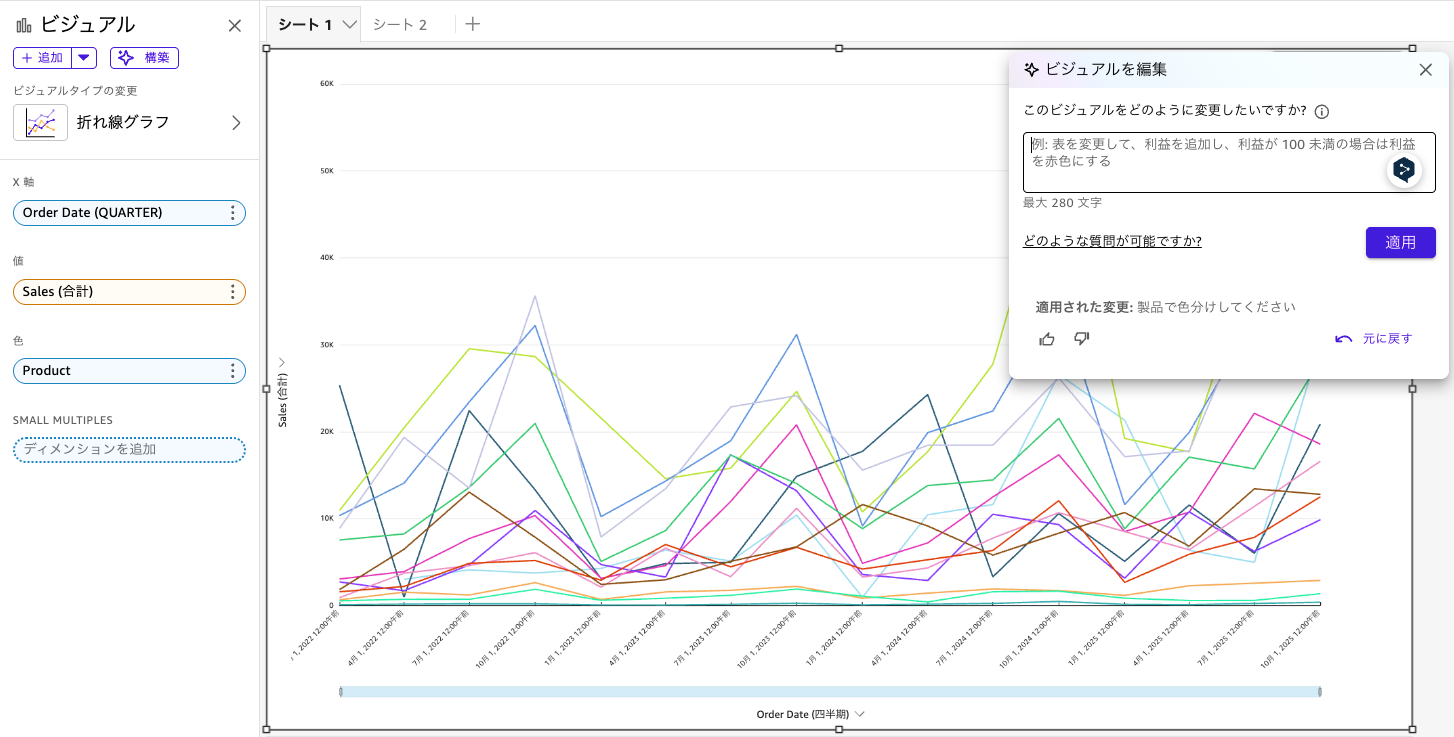The image size is (1454, 737).
Task: Open Product field options menu
Action: pyautogui.click(x=232, y=371)
